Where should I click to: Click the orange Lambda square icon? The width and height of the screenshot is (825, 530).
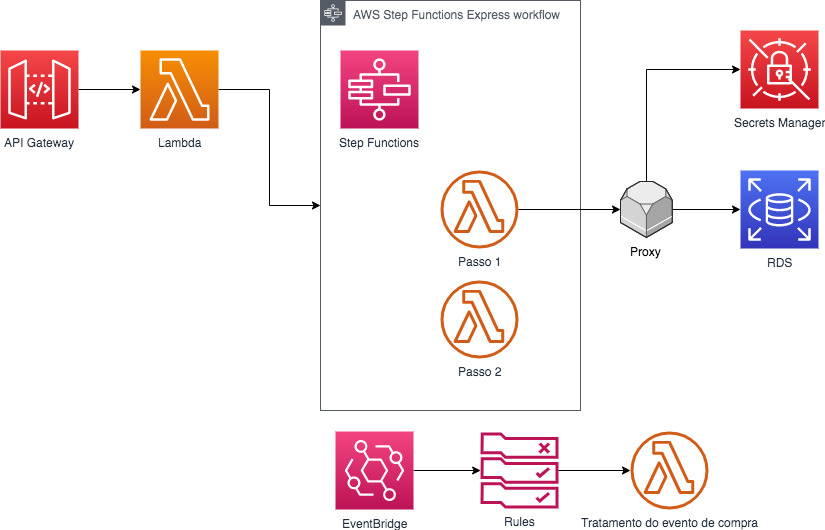pos(179,89)
